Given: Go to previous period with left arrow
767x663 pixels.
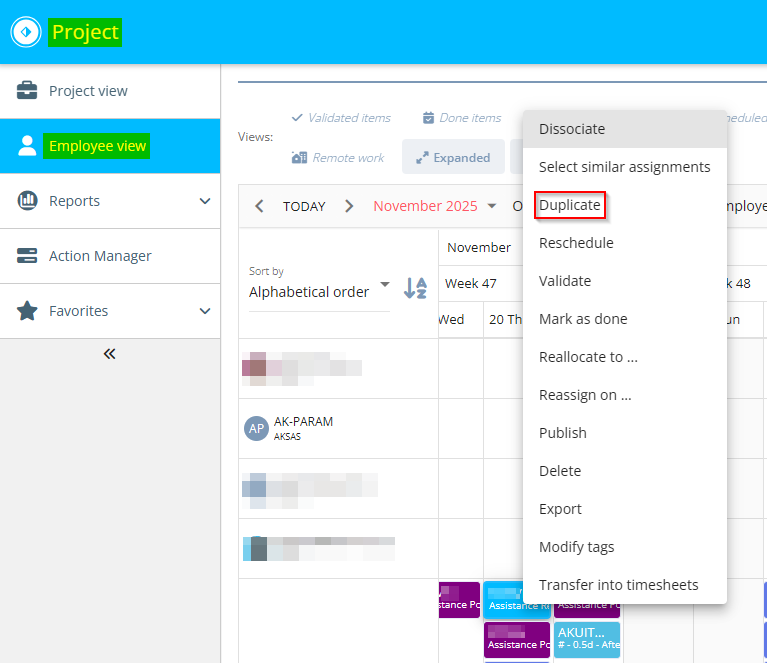Looking at the screenshot, I should click(x=259, y=206).
